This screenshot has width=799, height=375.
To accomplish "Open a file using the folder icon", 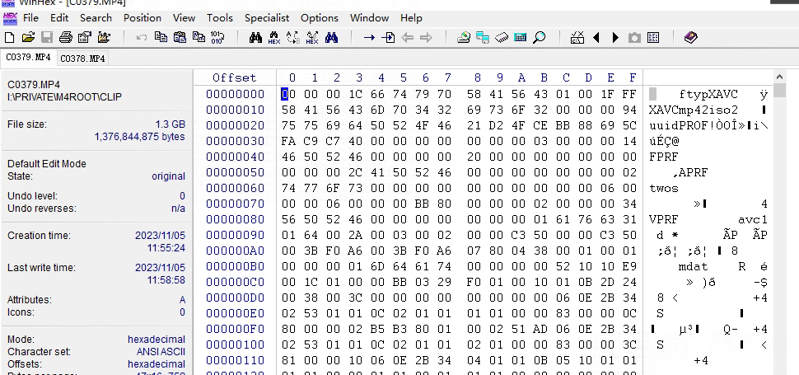I will click(28, 37).
